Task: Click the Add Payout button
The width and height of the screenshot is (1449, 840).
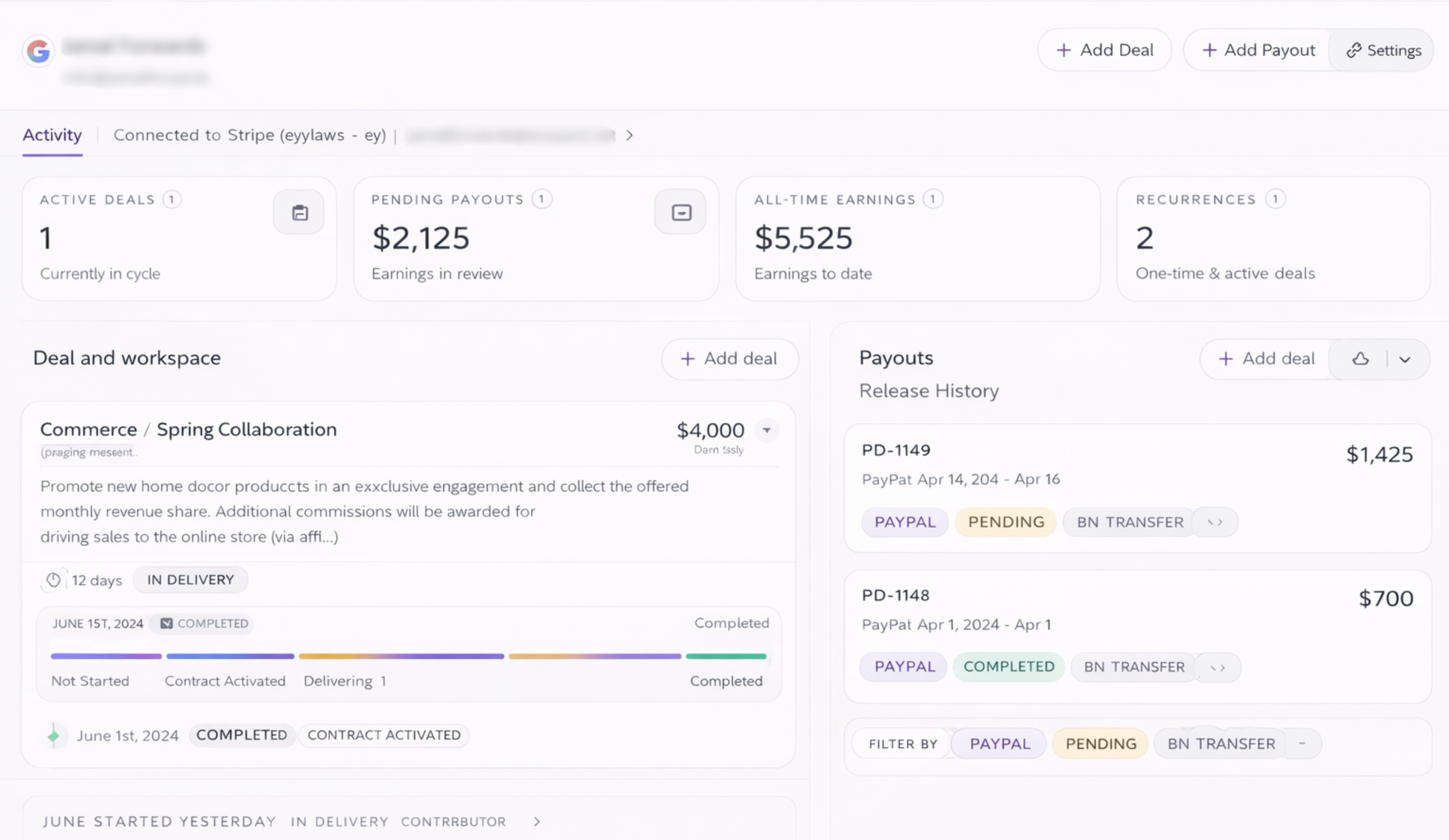Action: (x=1258, y=50)
